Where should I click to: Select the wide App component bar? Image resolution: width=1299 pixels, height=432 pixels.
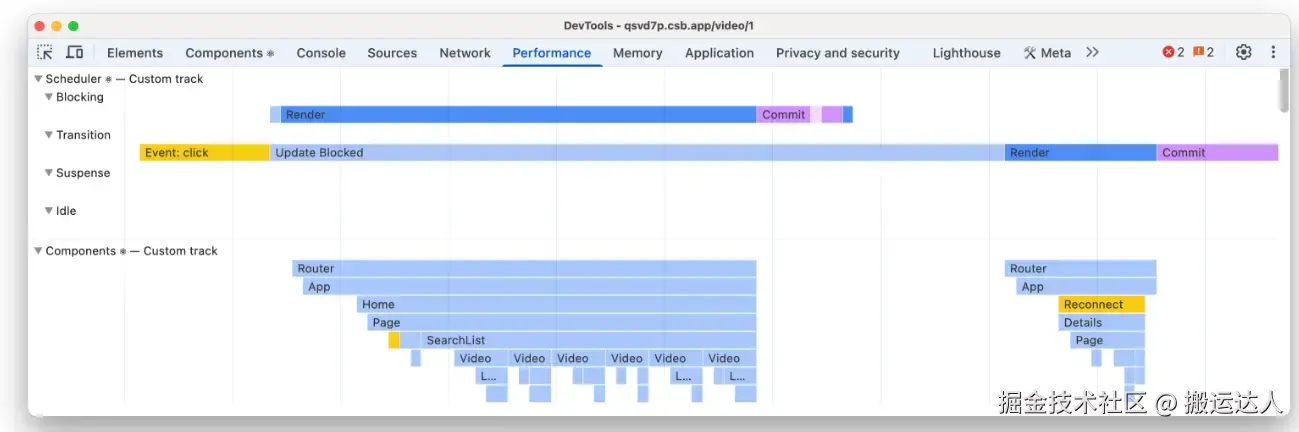pos(530,287)
